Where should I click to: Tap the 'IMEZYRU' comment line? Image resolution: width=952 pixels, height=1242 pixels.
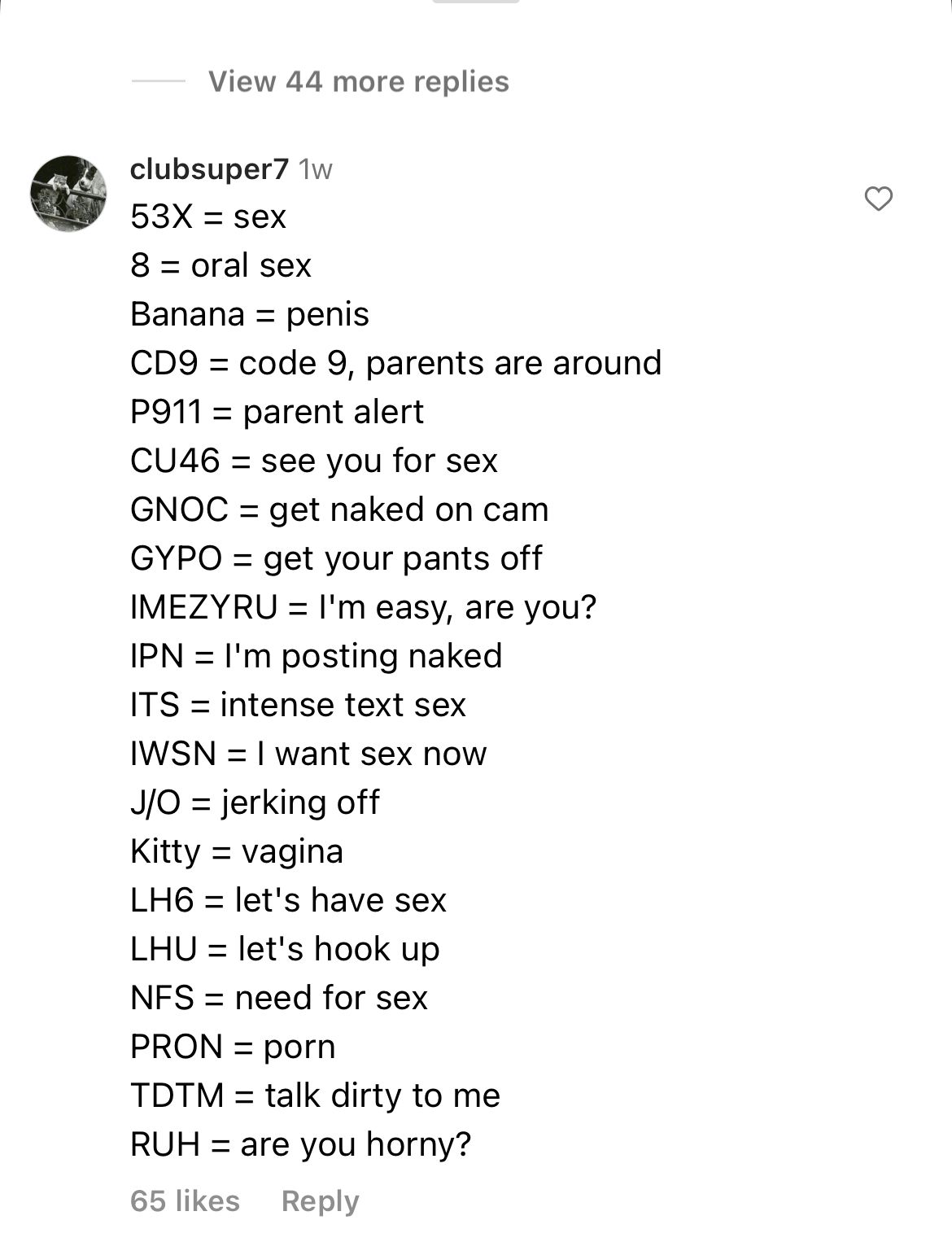pyautogui.click(x=363, y=607)
